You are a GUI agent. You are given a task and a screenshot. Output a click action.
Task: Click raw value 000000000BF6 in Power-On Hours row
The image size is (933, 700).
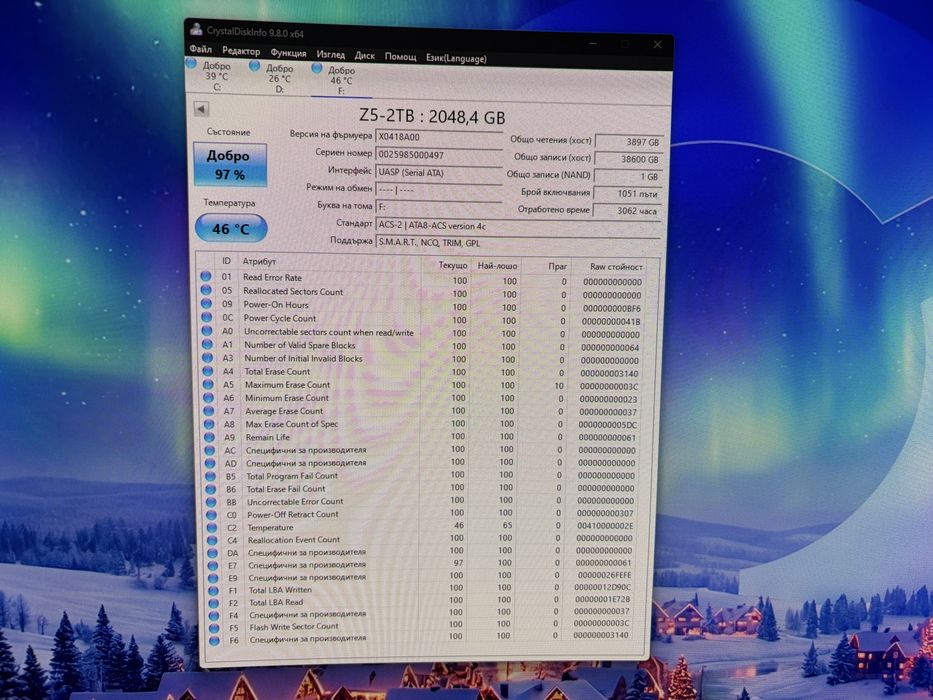point(612,308)
